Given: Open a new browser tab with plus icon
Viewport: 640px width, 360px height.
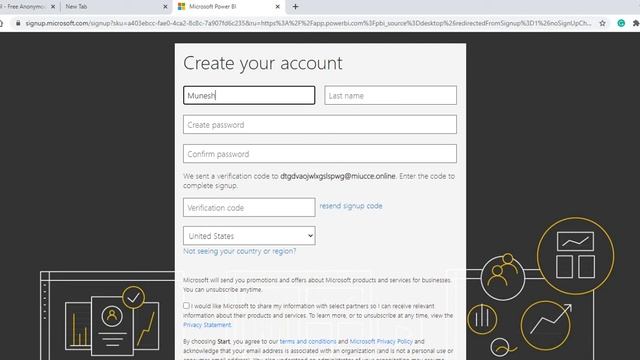Looking at the screenshot, I should [x=296, y=7].
